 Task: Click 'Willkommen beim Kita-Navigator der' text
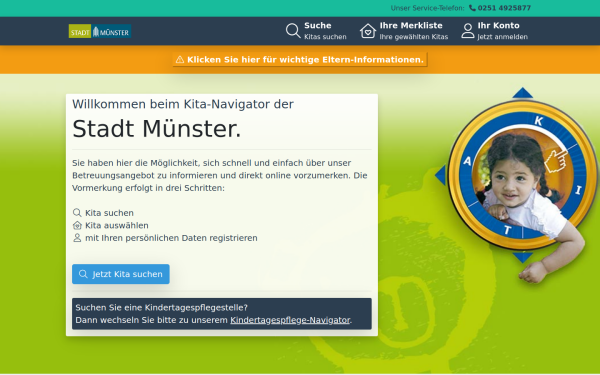(183, 104)
